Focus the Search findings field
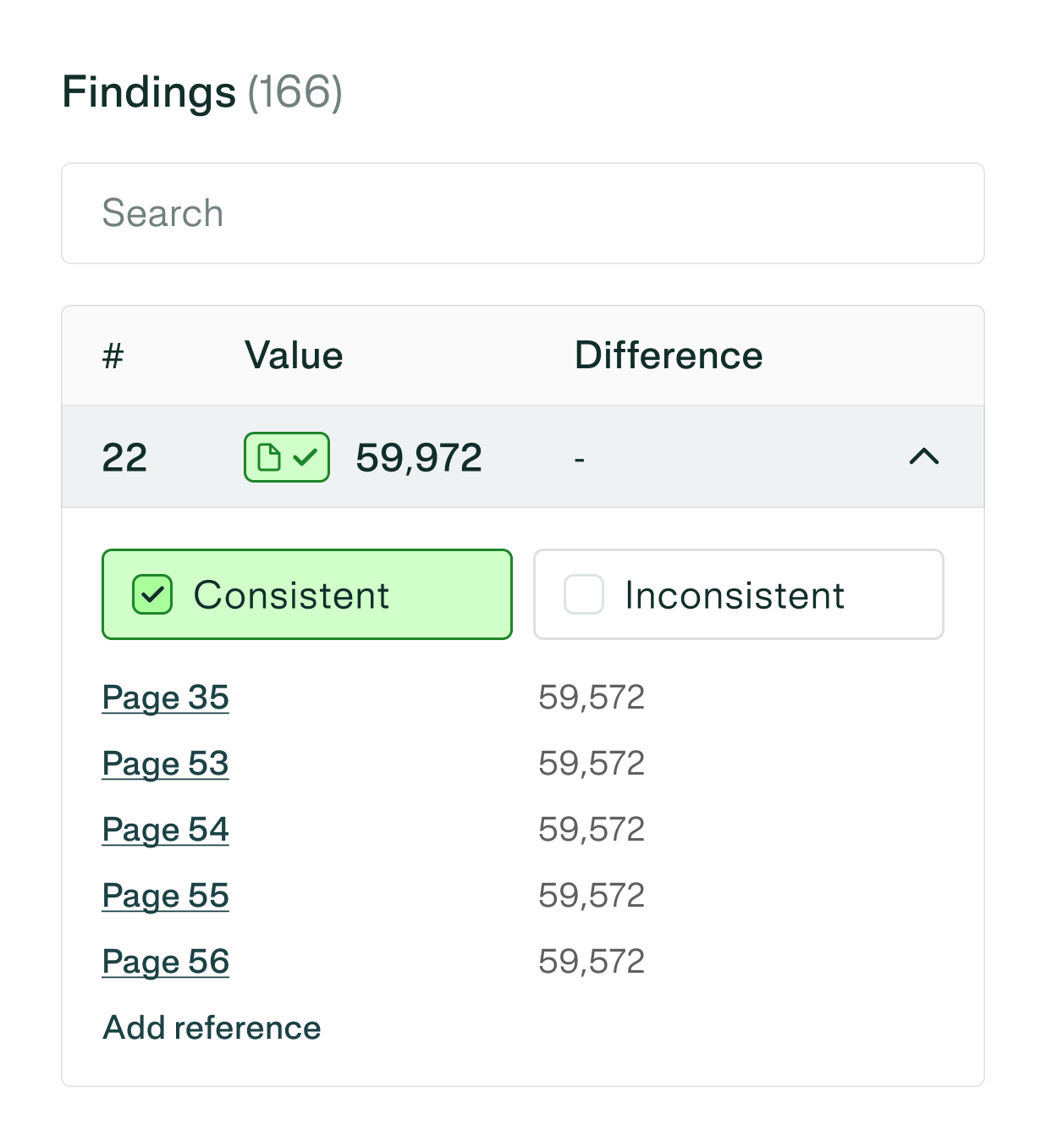Viewport: 1046px width, 1148px height. click(x=522, y=213)
